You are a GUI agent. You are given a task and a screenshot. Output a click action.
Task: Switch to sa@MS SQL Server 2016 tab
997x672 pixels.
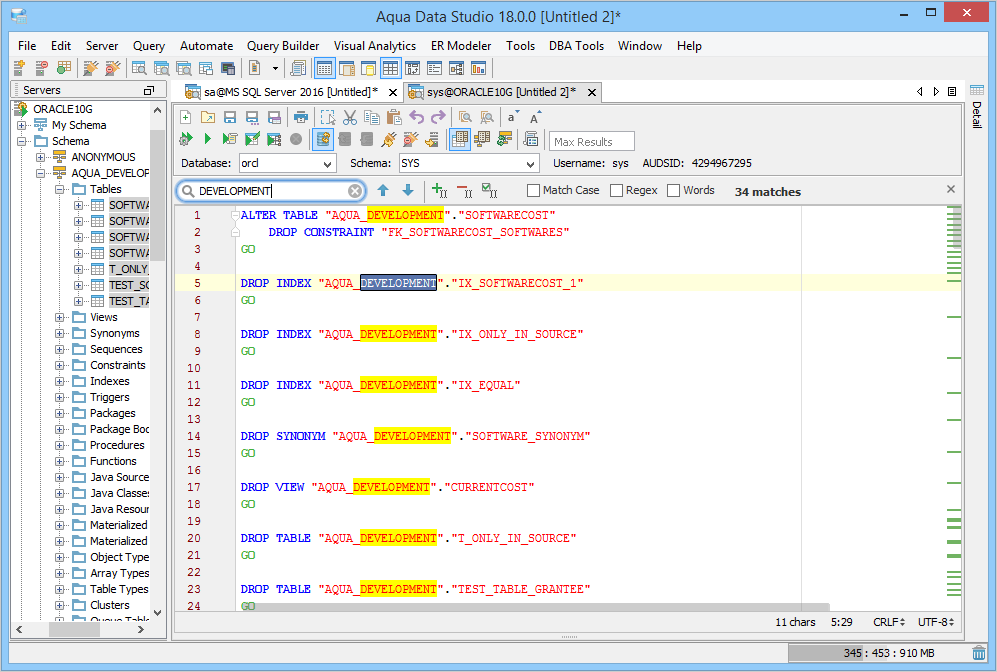[x=291, y=92]
